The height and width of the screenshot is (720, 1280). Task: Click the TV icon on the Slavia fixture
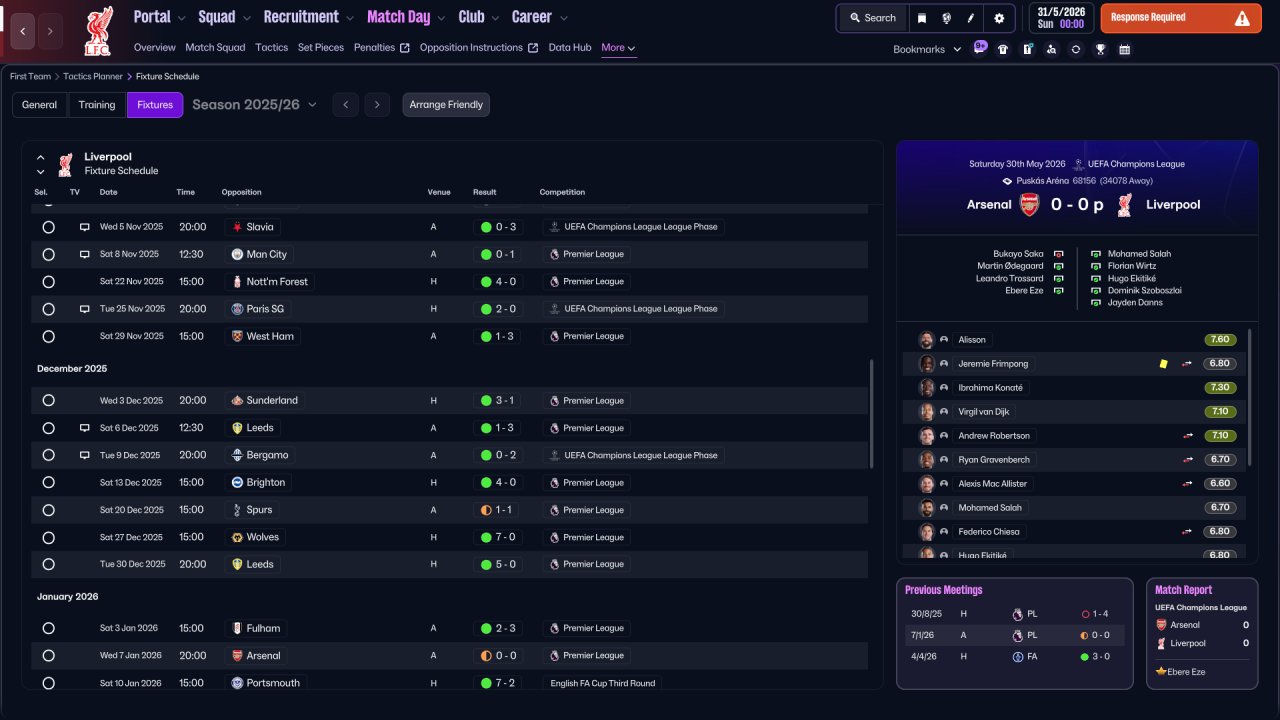pyautogui.click(x=85, y=227)
